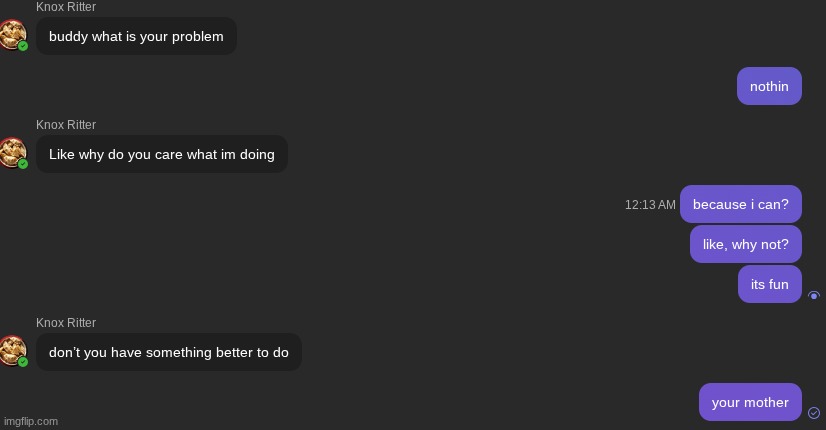
Task: Click the avatar beside "don't you have something better"
Action: pyautogui.click(x=12, y=351)
